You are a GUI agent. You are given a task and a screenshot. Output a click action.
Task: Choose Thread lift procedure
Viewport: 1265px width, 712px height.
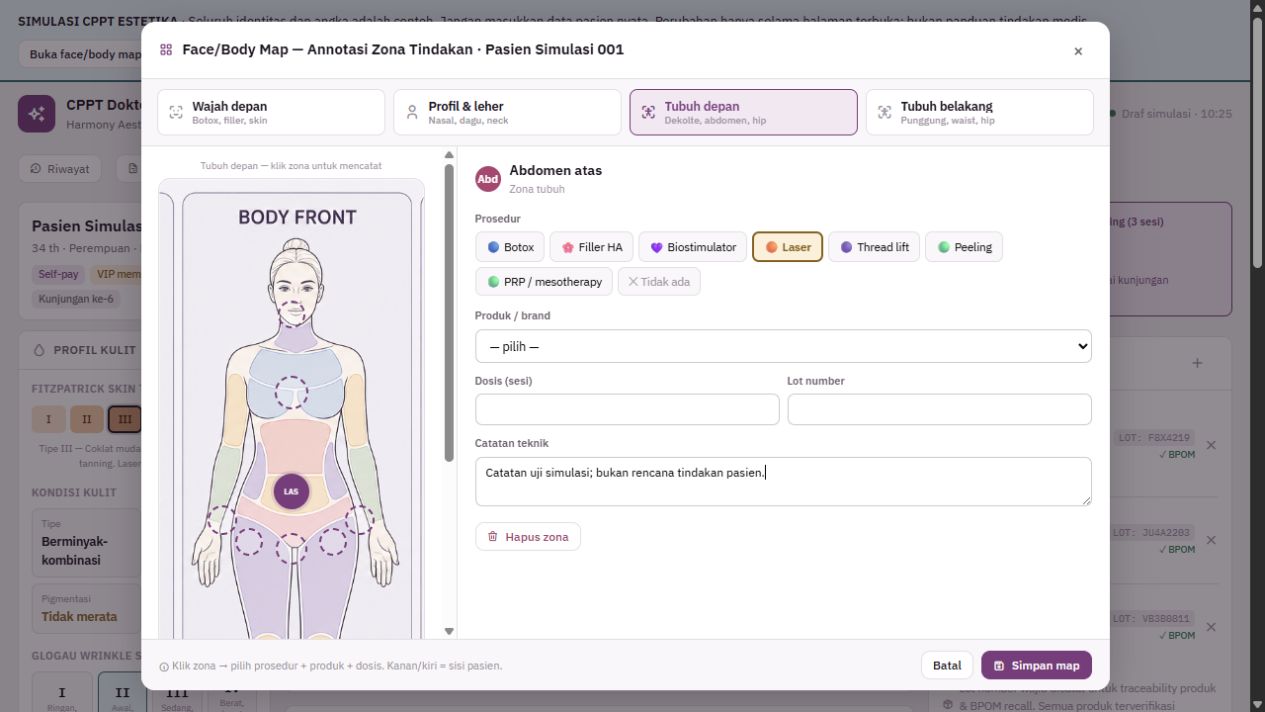(x=874, y=247)
